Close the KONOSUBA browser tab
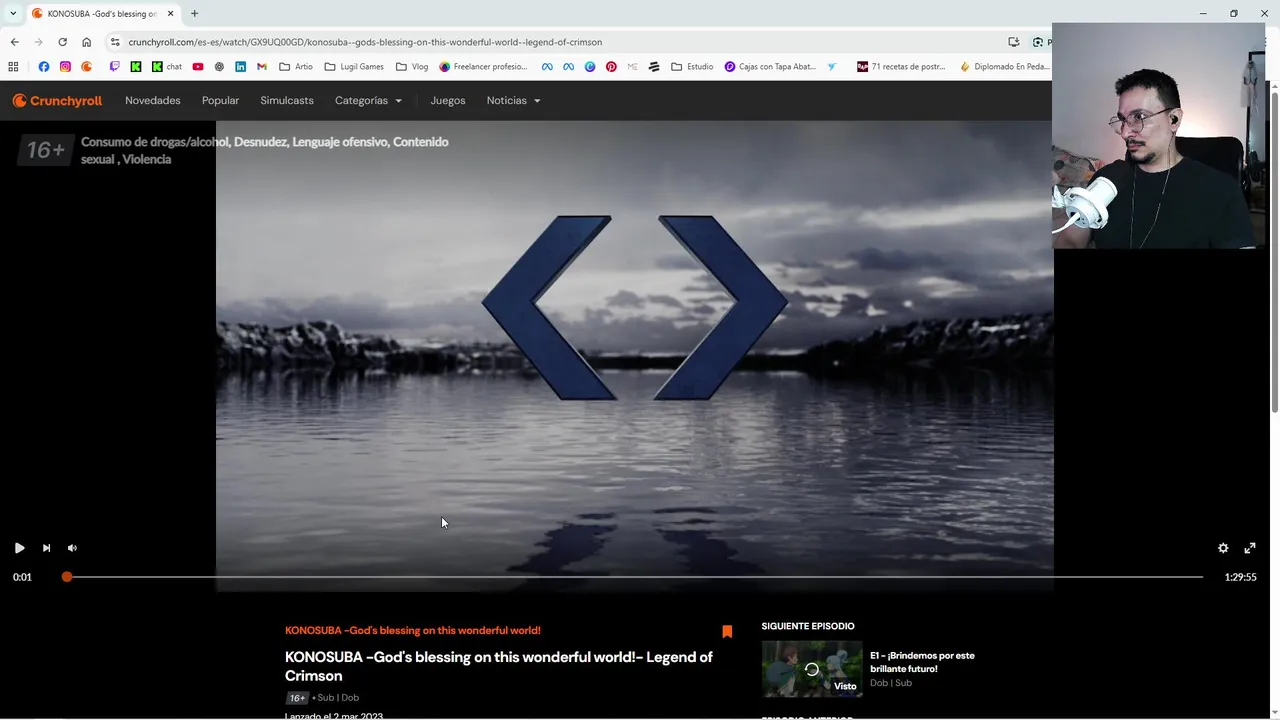This screenshot has width=1280, height=720. pyautogui.click(x=171, y=13)
